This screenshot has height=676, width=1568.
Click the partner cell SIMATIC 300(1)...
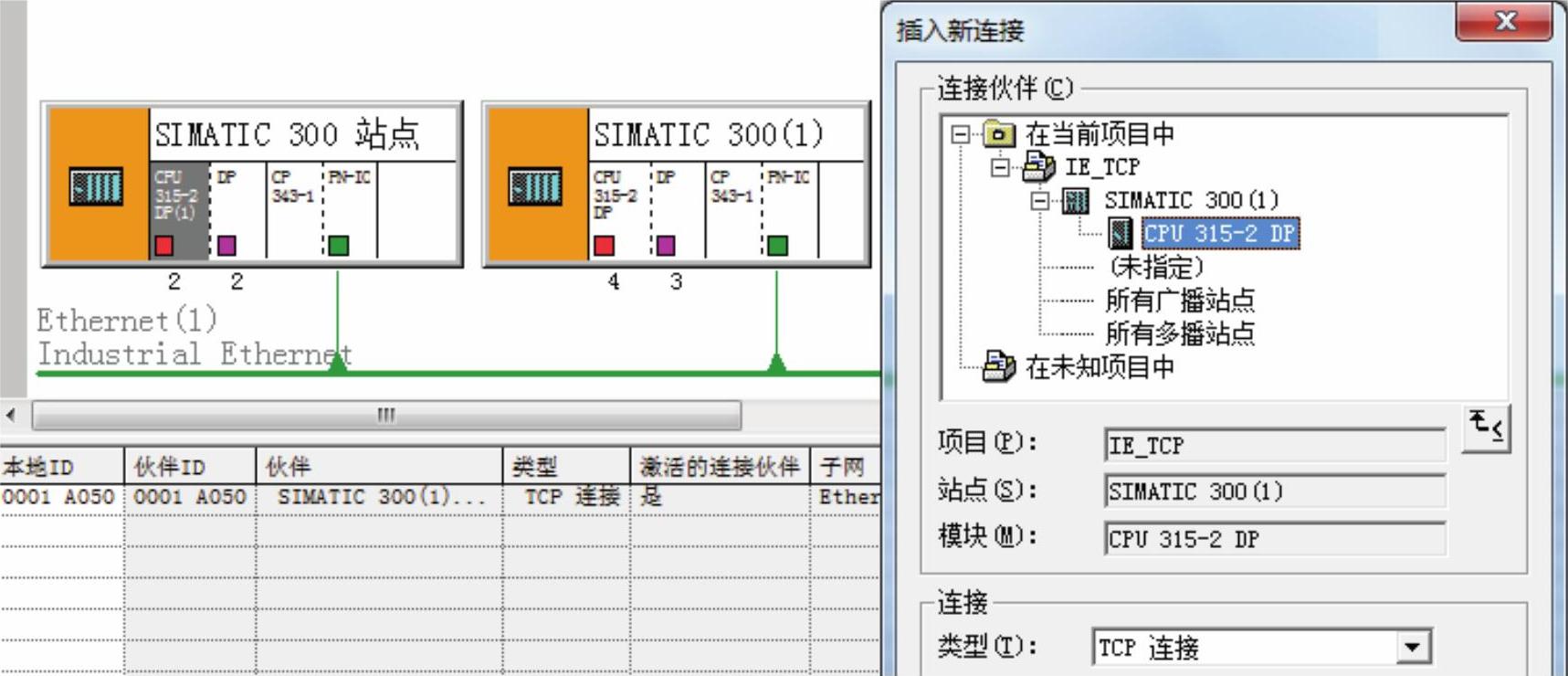point(381,497)
